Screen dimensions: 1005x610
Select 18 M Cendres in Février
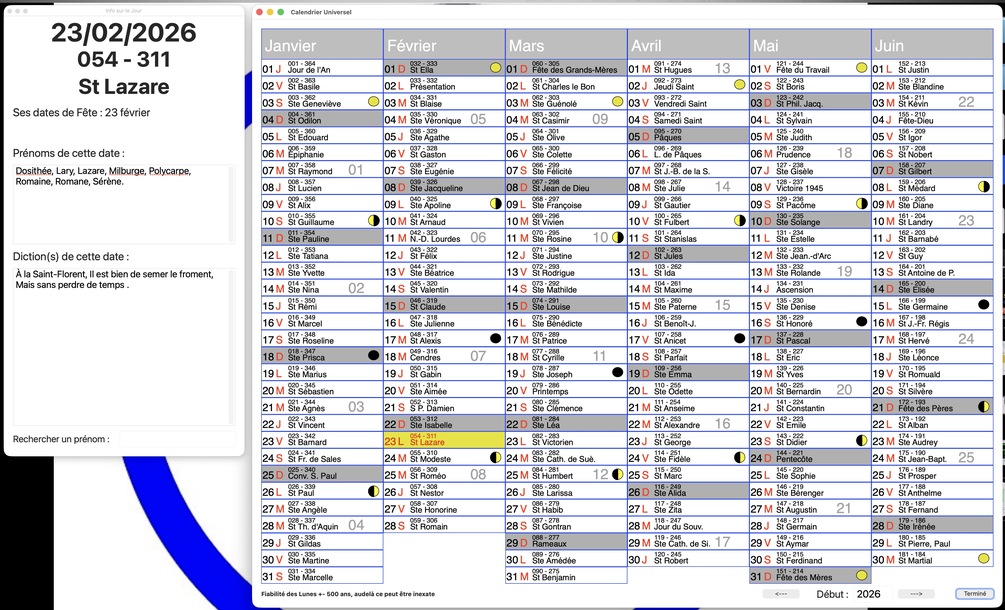pyautogui.click(x=444, y=356)
